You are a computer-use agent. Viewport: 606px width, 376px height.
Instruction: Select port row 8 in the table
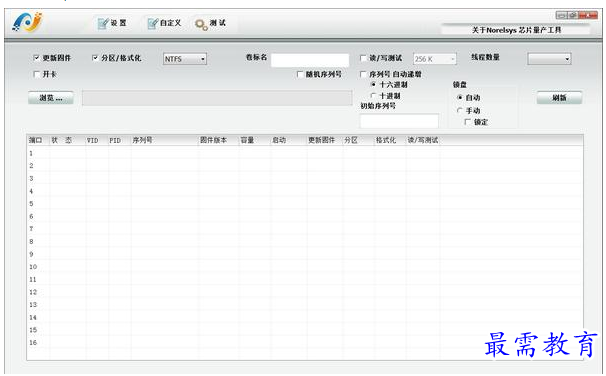click(x=305, y=242)
